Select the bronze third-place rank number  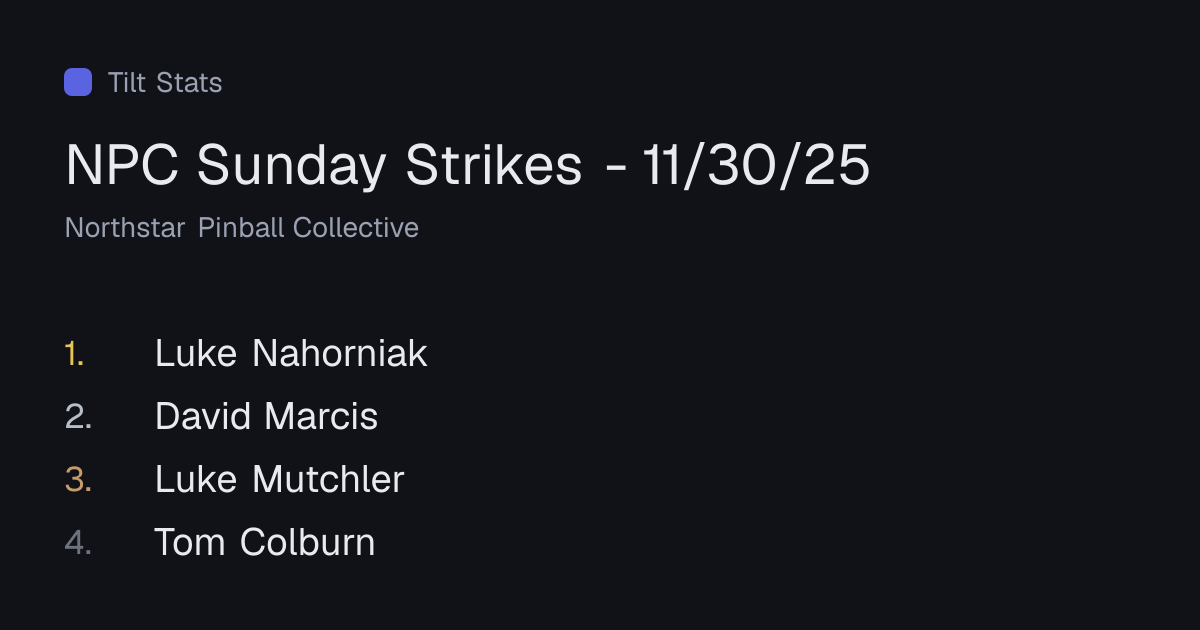78,479
